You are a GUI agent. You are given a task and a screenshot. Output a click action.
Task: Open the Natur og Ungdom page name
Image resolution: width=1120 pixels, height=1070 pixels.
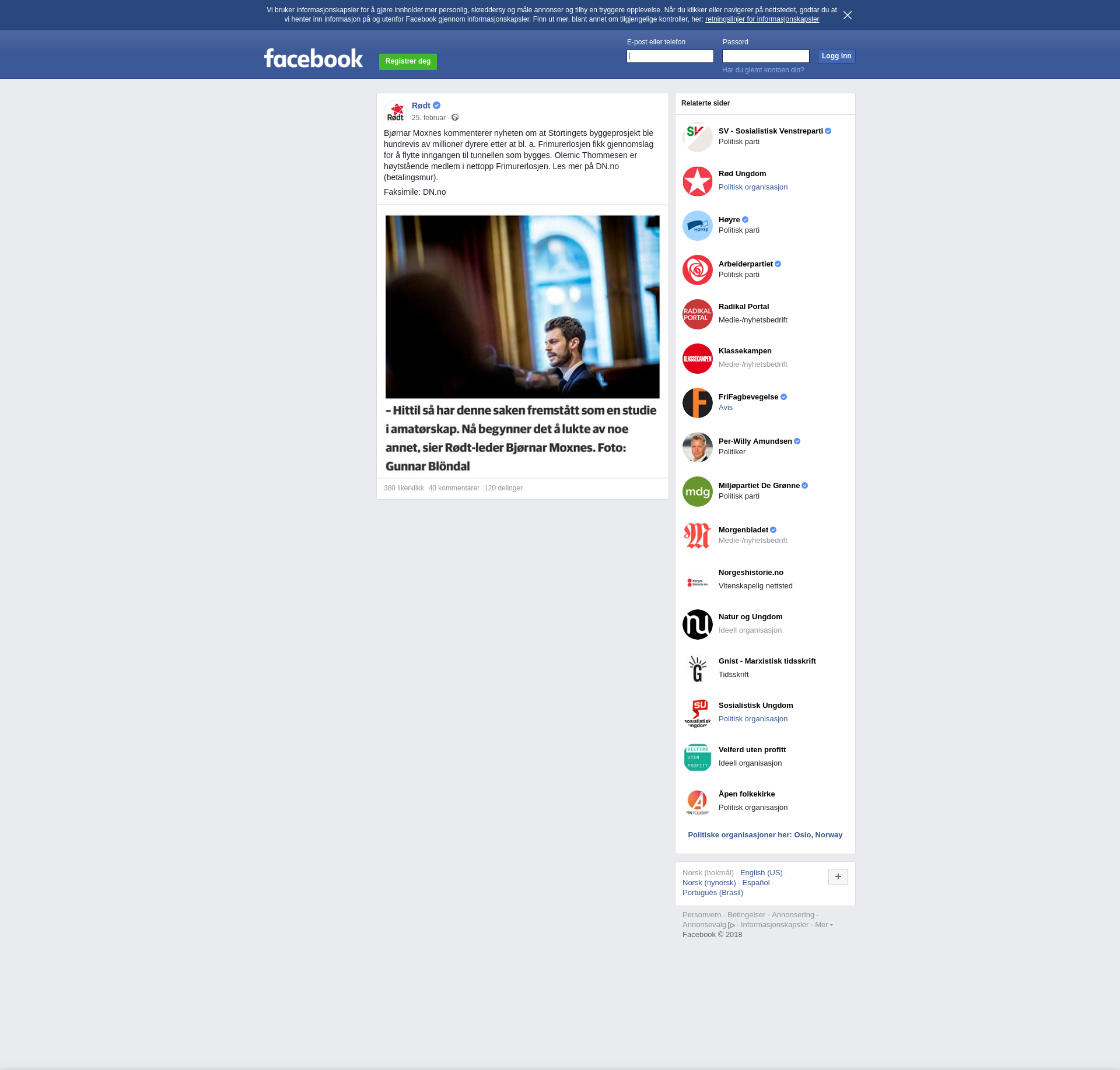click(751, 617)
